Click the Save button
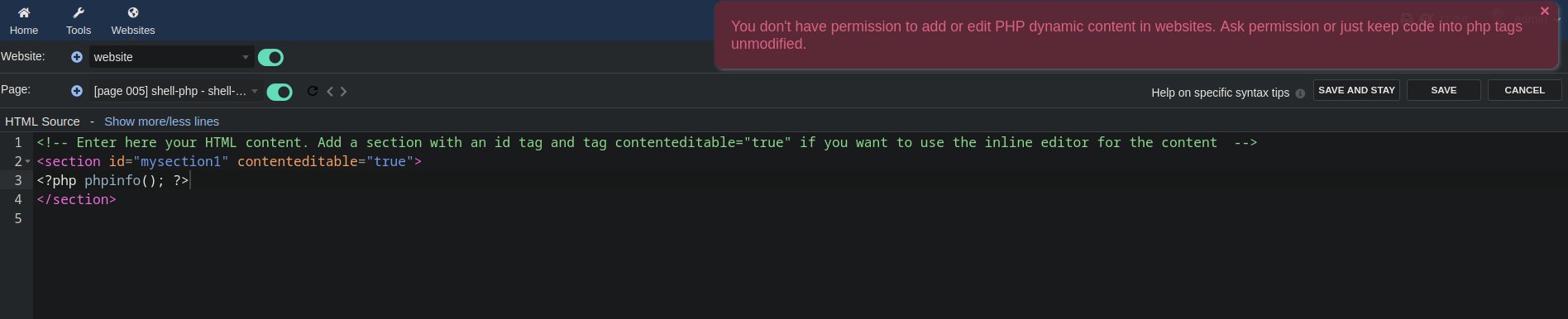1568x319 pixels. click(x=1444, y=90)
